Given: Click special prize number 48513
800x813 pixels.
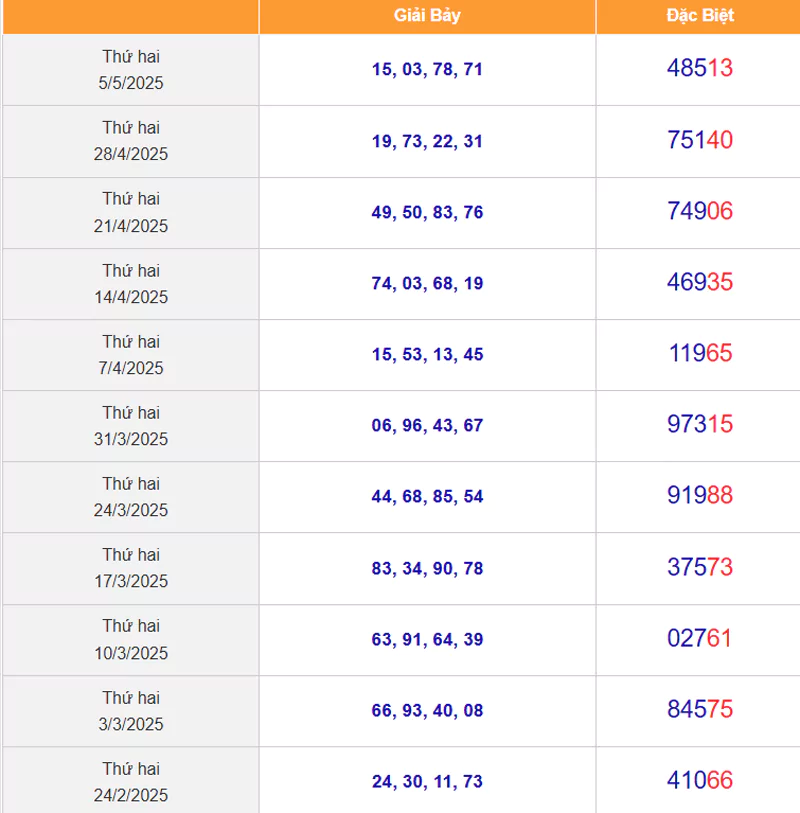Looking at the screenshot, I should (699, 69).
